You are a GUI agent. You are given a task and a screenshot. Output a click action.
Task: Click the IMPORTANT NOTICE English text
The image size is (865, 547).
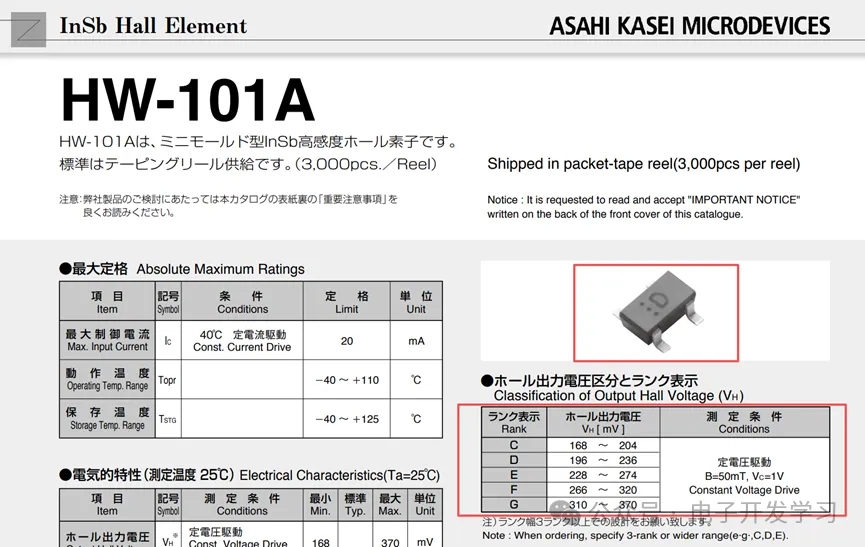click(x=643, y=206)
